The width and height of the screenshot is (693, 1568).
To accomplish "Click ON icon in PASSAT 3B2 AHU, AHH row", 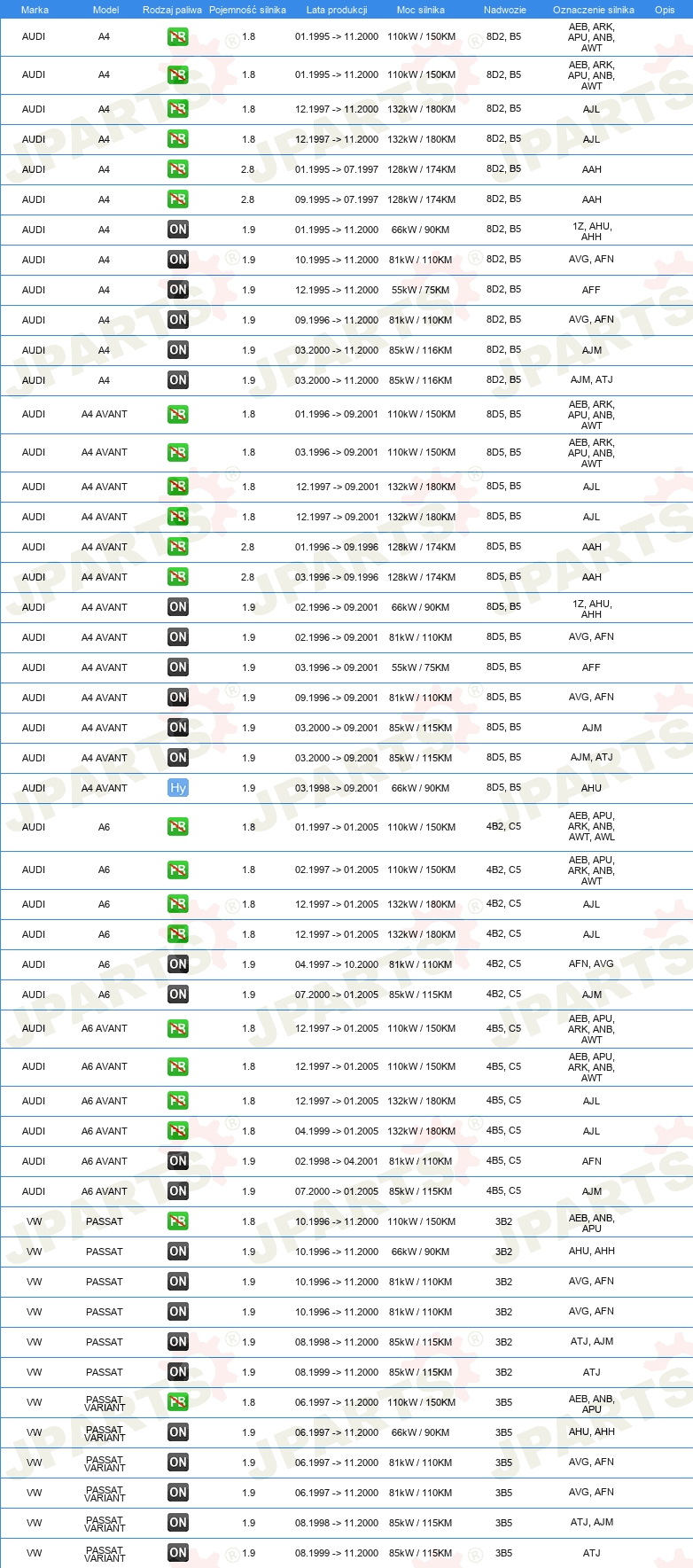I will (178, 1251).
